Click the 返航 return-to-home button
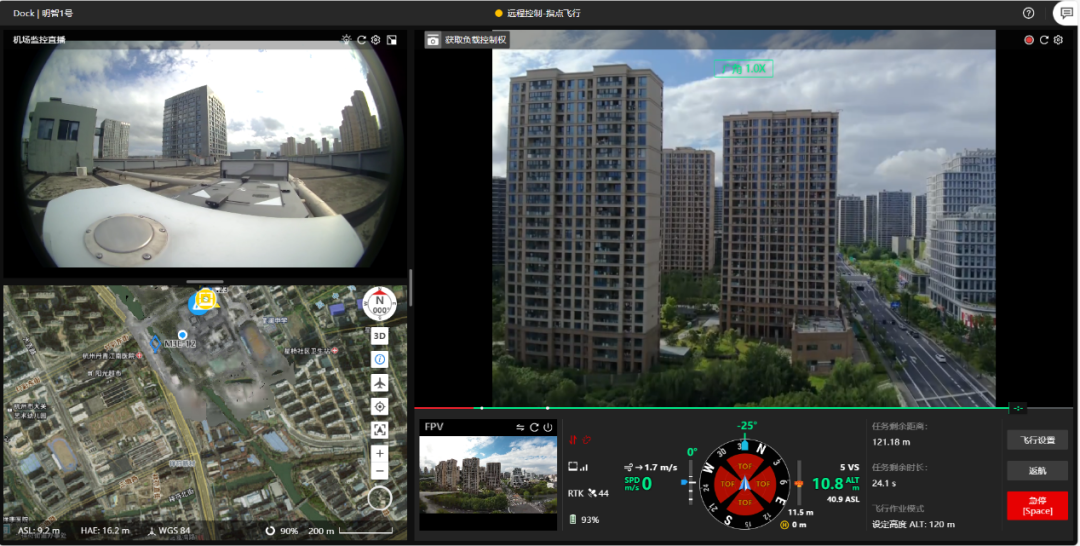Screen dimensions: 1080x546 (1037, 471)
